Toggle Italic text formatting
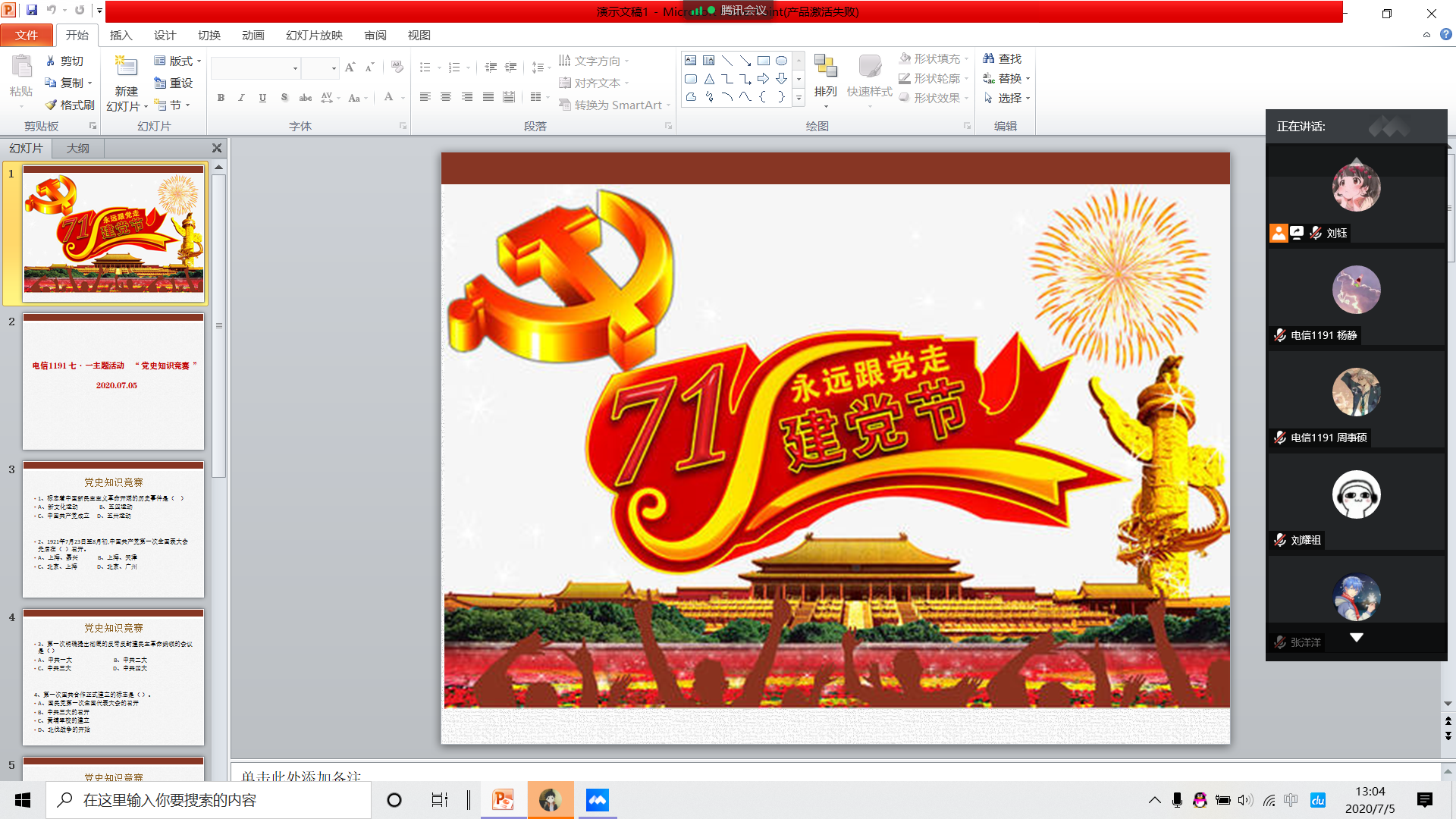This screenshot has width=1456, height=819. [241, 97]
